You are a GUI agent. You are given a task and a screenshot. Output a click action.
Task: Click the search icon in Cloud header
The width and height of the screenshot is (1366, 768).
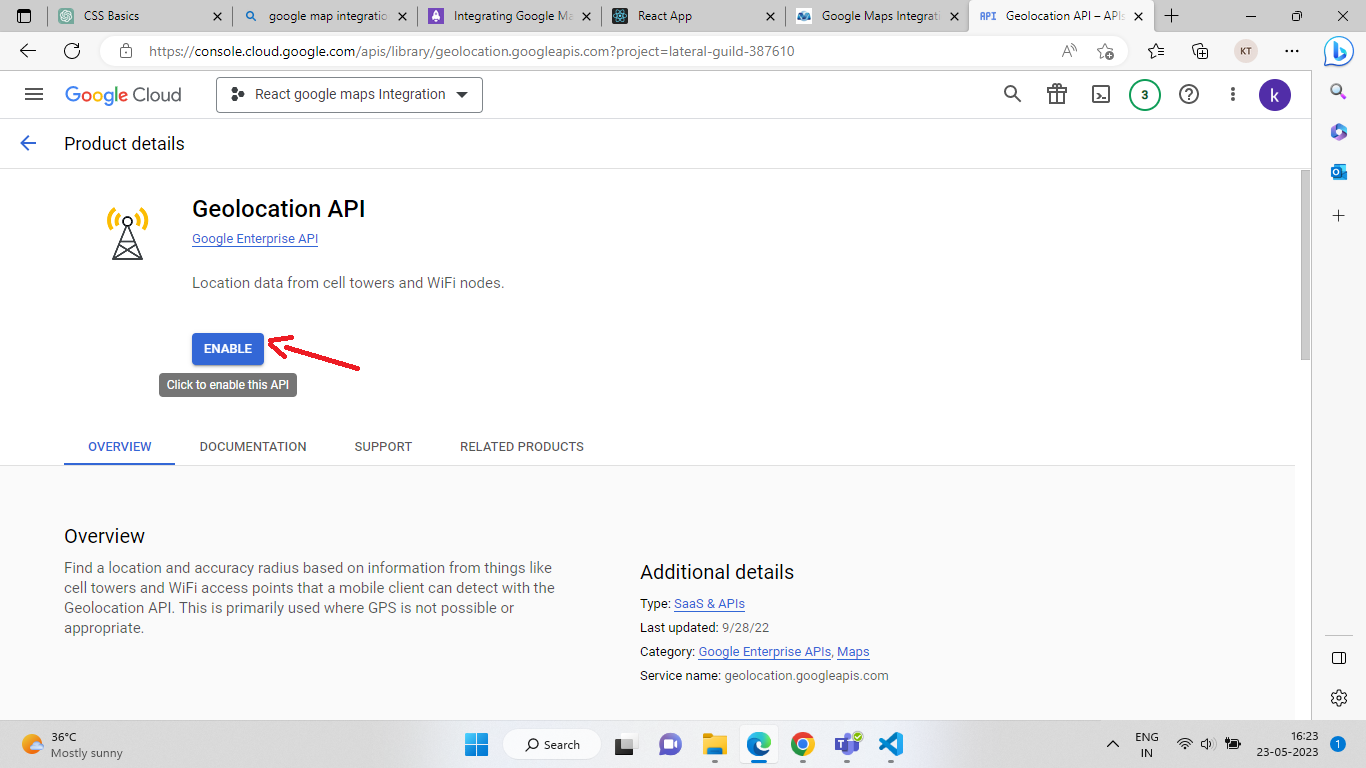pos(1012,94)
